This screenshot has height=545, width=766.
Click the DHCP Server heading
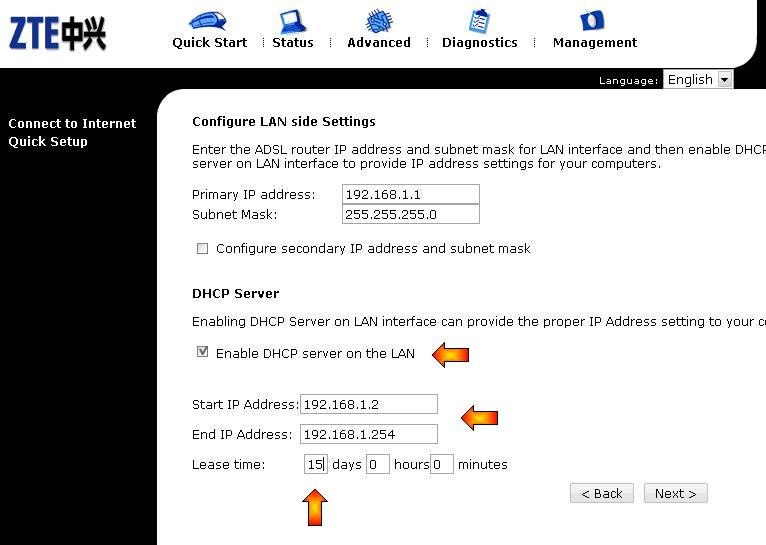coord(235,293)
